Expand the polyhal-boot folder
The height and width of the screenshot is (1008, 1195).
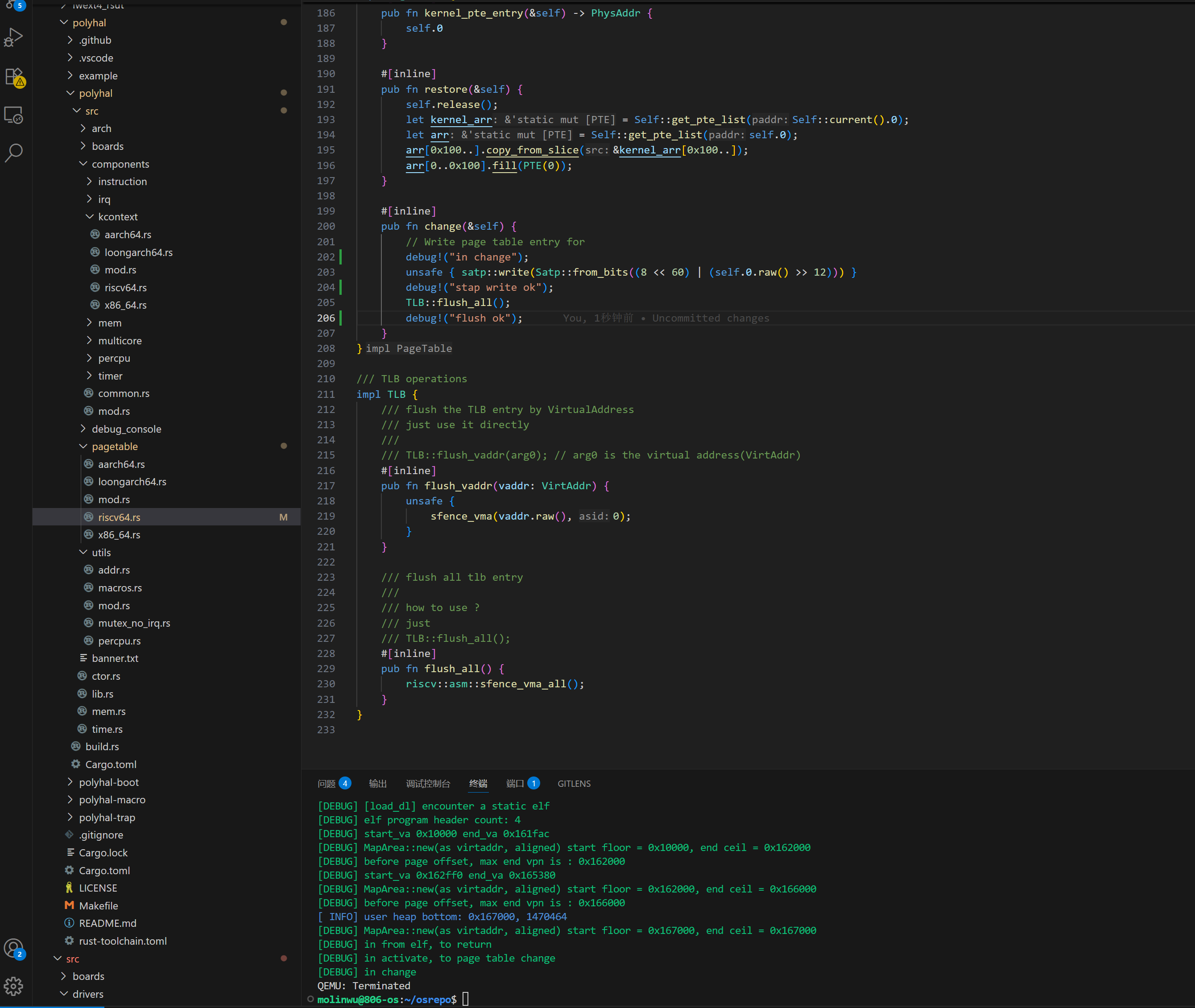click(108, 782)
